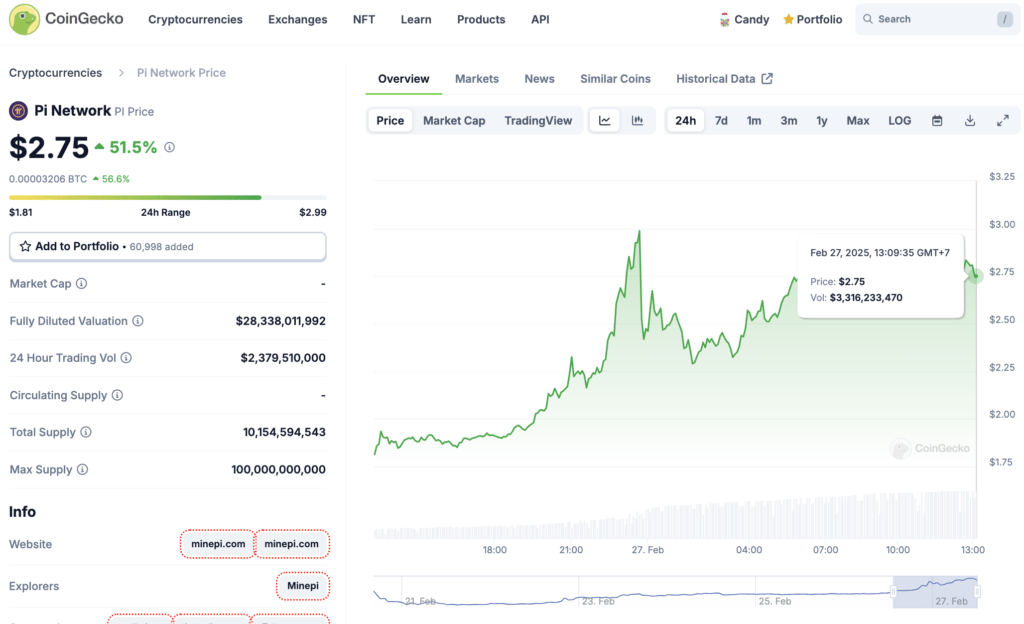This screenshot has height=624, width=1024.
Task: Click info icon next to Max Supply
Action: [82, 469]
